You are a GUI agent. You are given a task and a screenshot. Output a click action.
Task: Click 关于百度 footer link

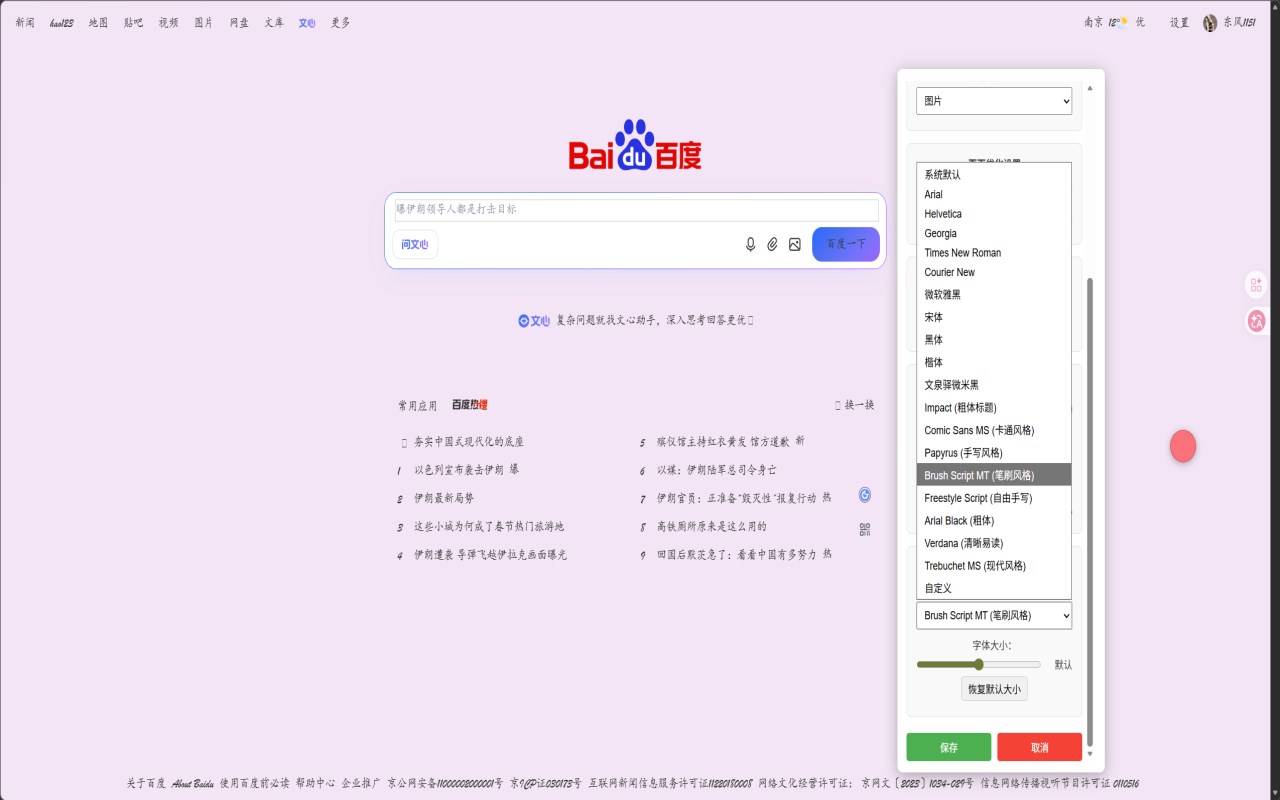(x=146, y=783)
